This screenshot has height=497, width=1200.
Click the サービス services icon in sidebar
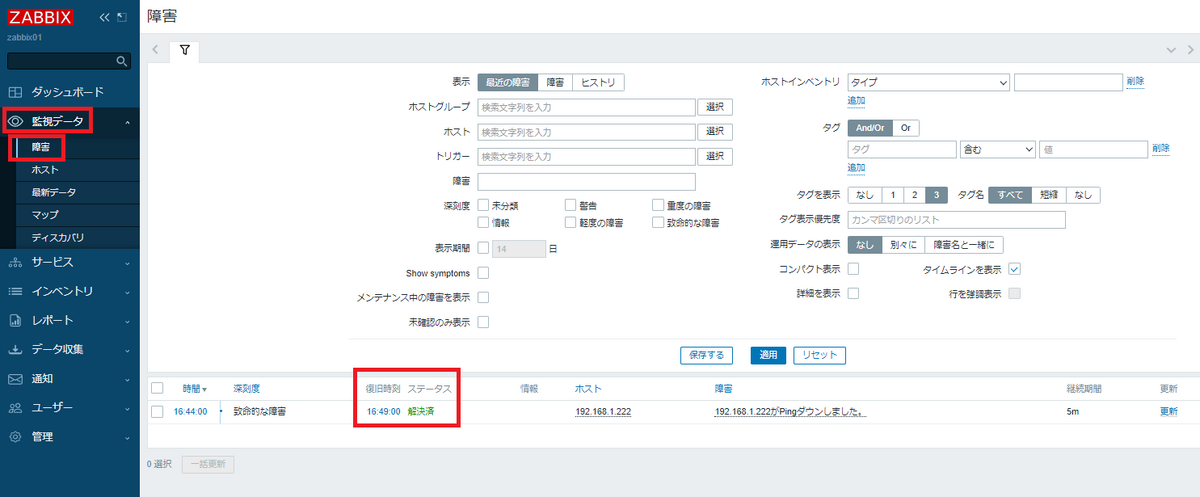(x=15, y=262)
